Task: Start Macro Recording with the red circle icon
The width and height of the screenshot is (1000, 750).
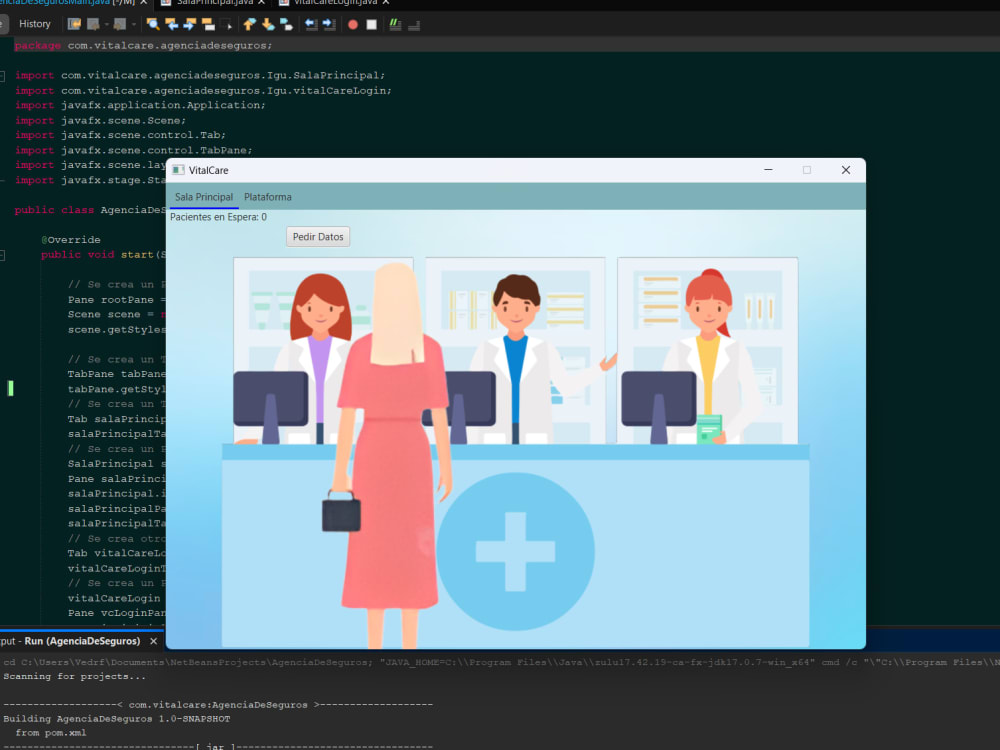Action: point(352,23)
